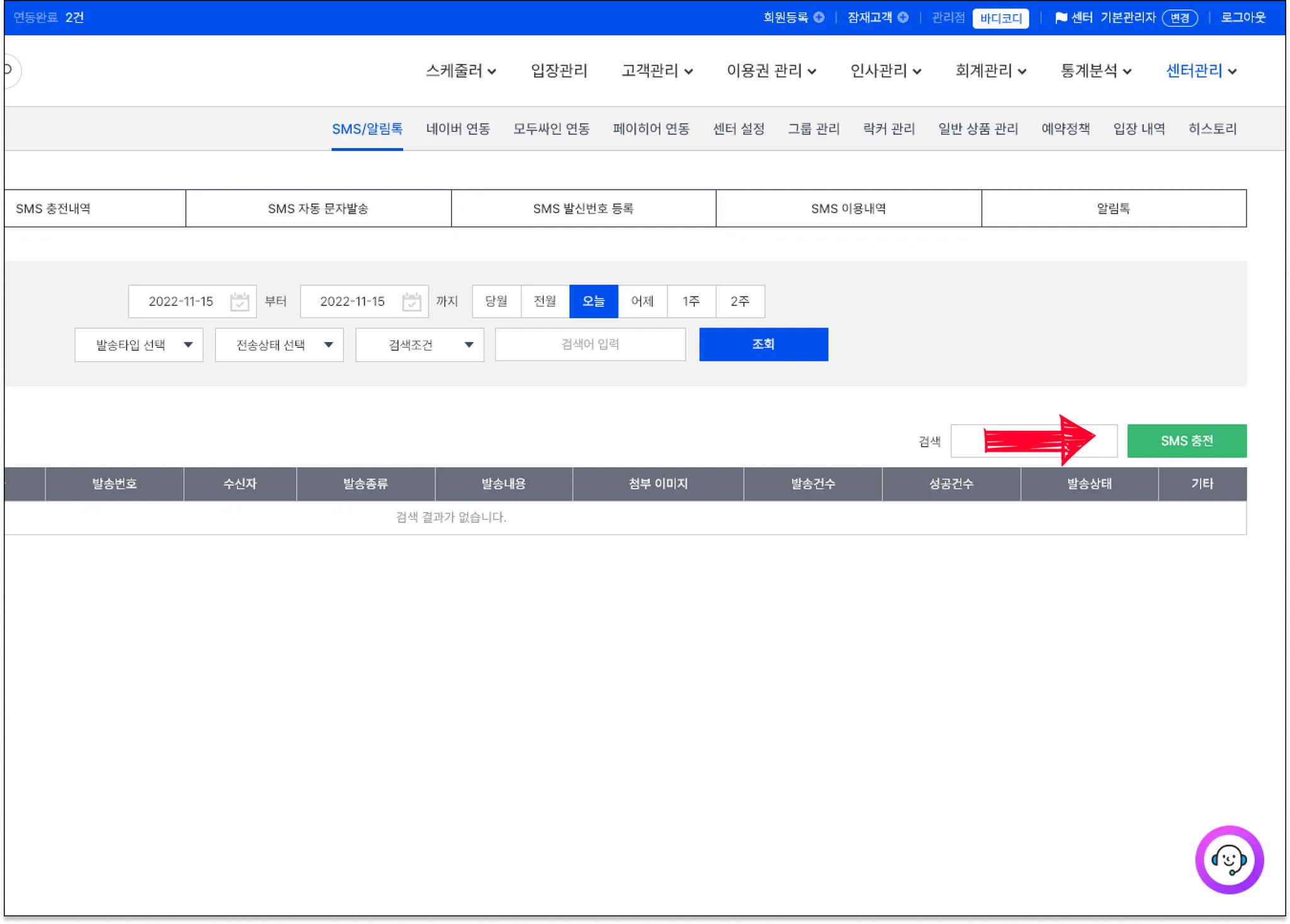Screen dimensions: 1290x924
Task: Open the chat support smiley icon
Action: click(1228, 859)
